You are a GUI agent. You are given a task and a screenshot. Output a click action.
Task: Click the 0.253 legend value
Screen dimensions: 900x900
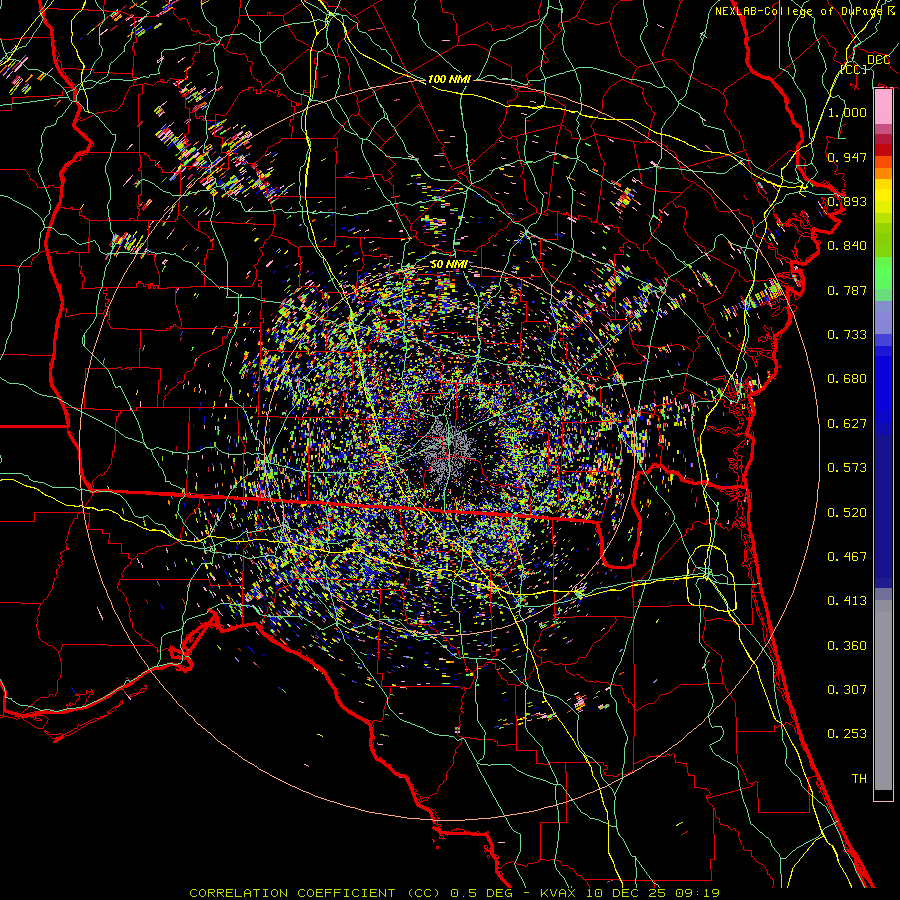pyautogui.click(x=847, y=734)
